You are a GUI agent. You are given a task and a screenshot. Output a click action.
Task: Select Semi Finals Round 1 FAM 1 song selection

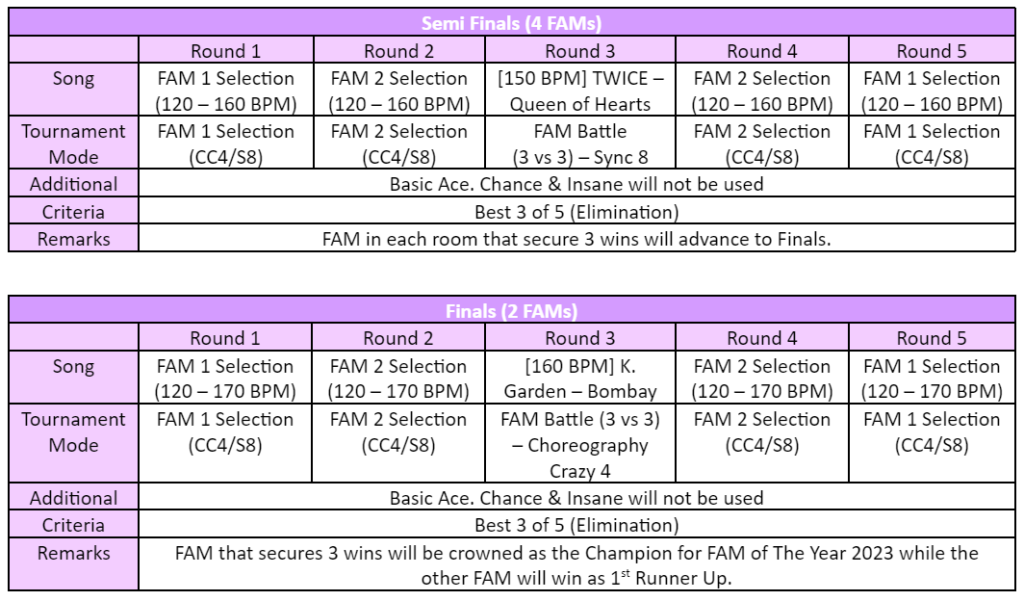tap(225, 91)
